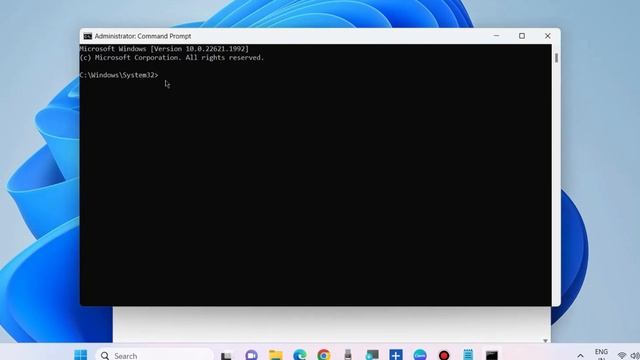Open the monitor app icon in taskbar

[x=372, y=355]
